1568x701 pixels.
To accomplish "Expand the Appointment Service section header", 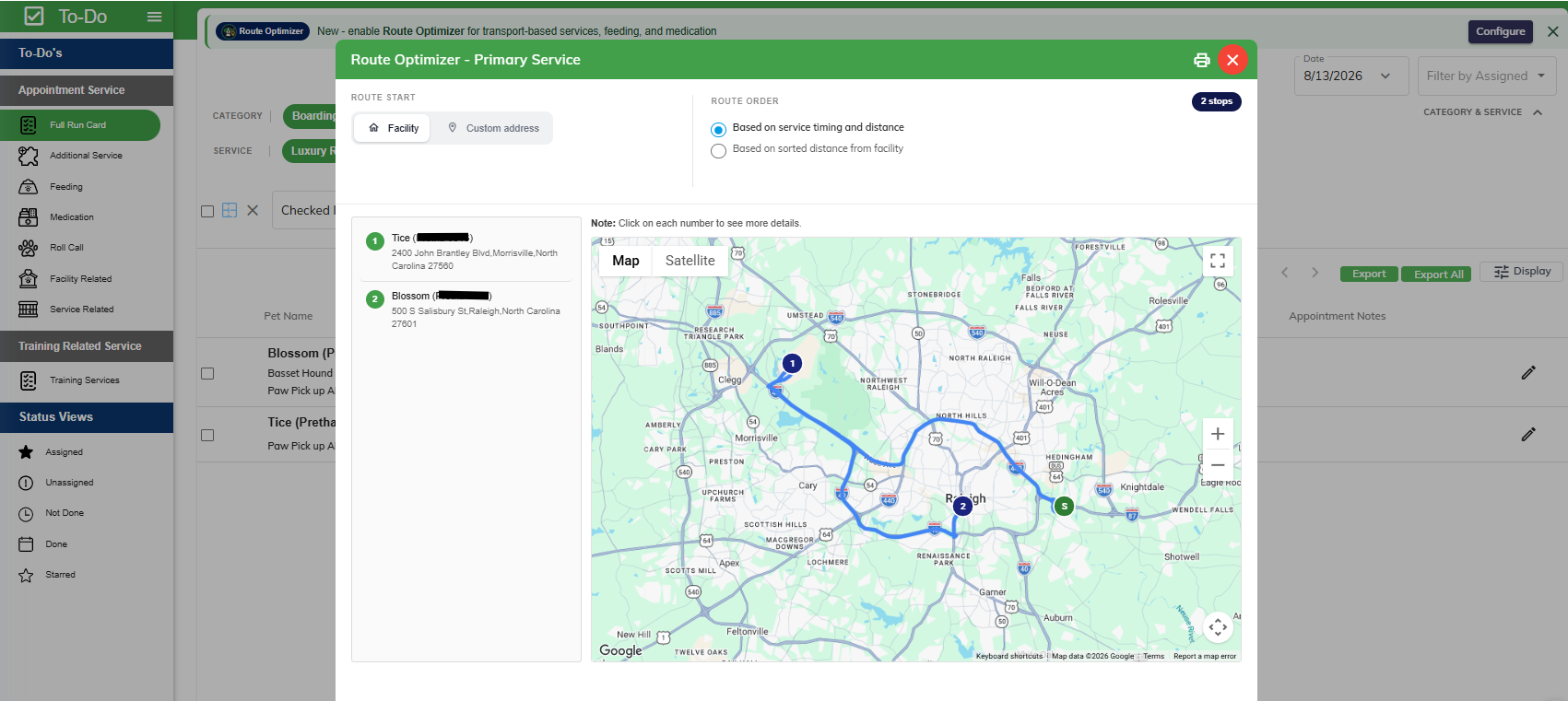I will pyautogui.click(x=87, y=90).
